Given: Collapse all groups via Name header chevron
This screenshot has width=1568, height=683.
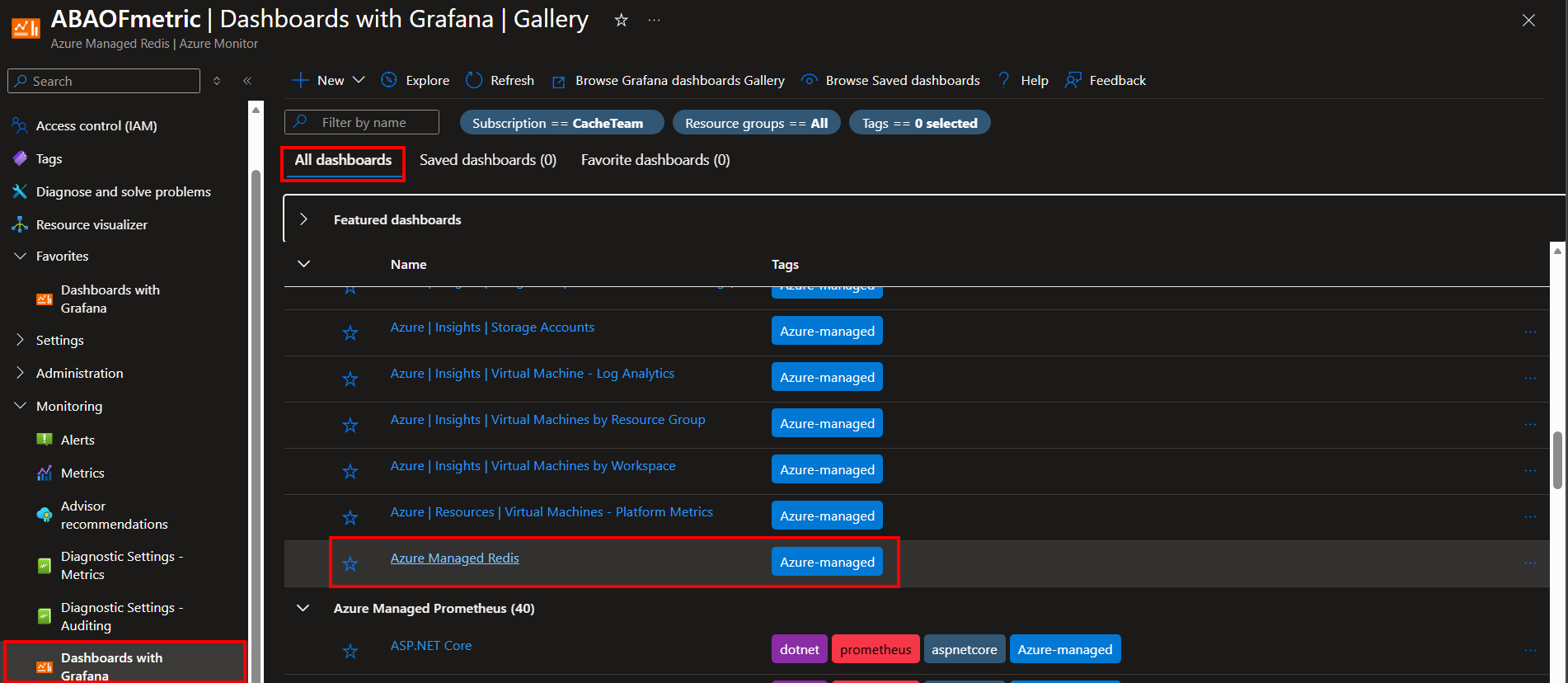Looking at the screenshot, I should (303, 264).
